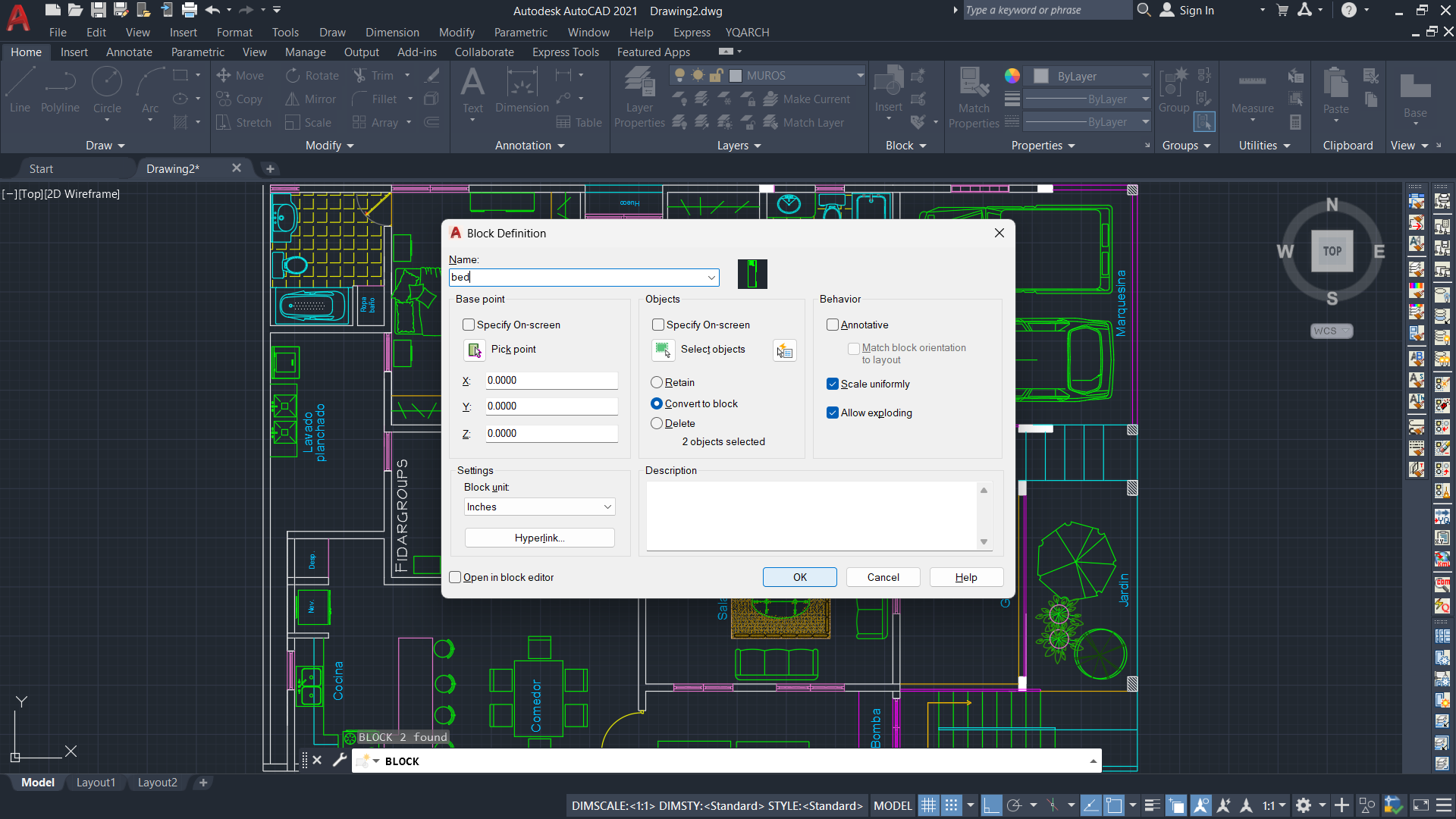Check the Annotative checkbox
Image resolution: width=1456 pixels, height=819 pixels.
coord(833,325)
